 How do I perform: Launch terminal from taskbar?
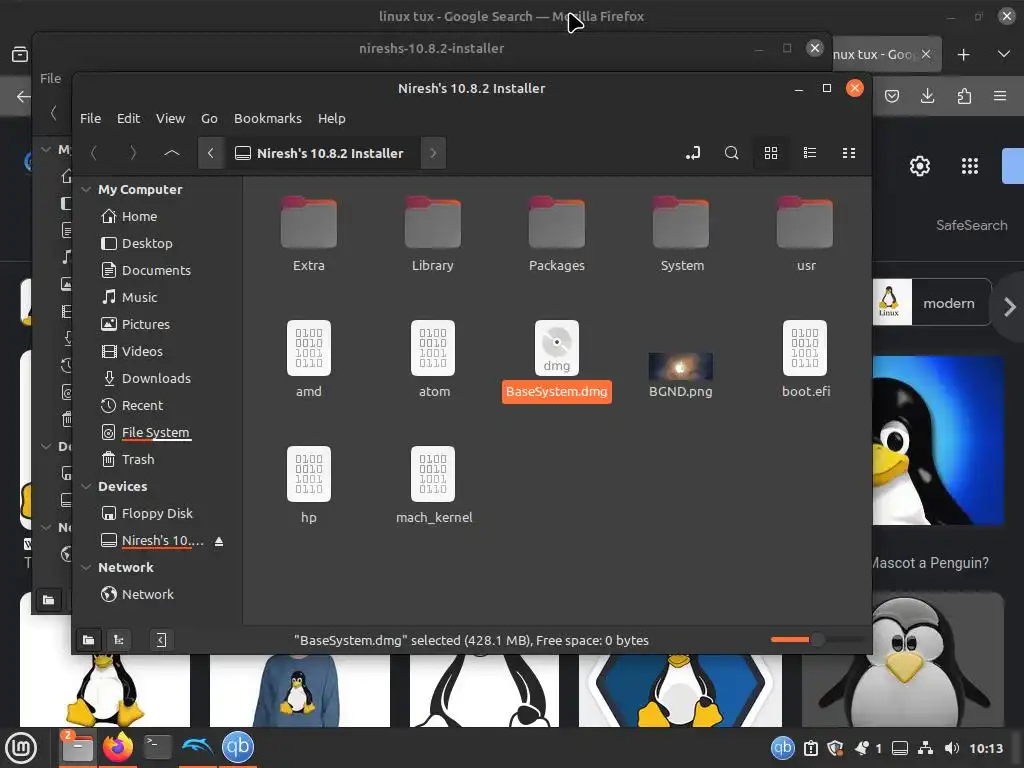157,747
